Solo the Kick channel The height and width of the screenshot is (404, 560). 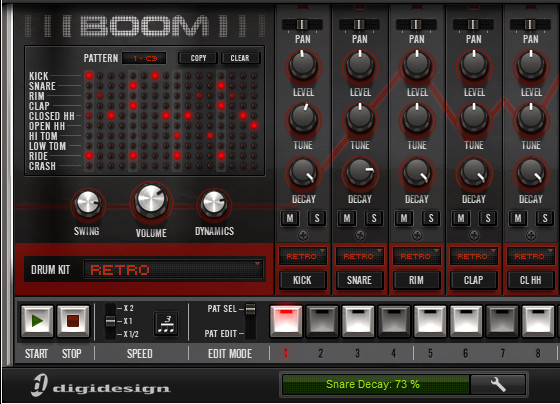point(317,218)
